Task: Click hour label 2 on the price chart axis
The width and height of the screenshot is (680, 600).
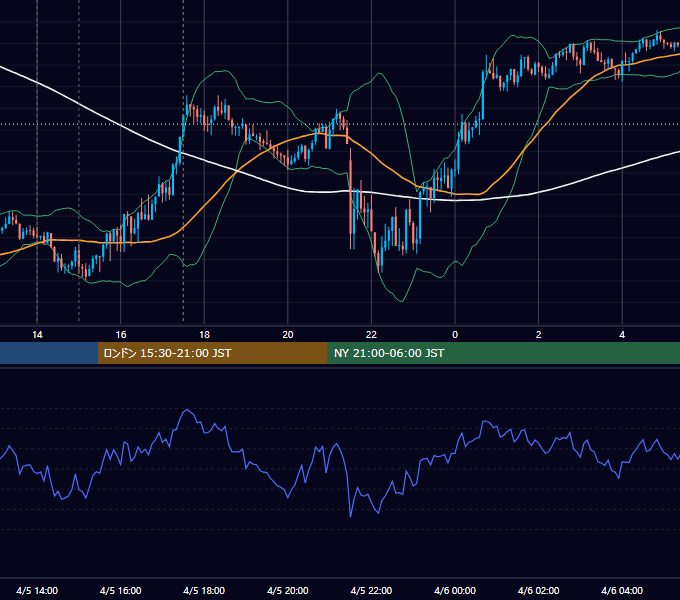Action: [x=539, y=334]
